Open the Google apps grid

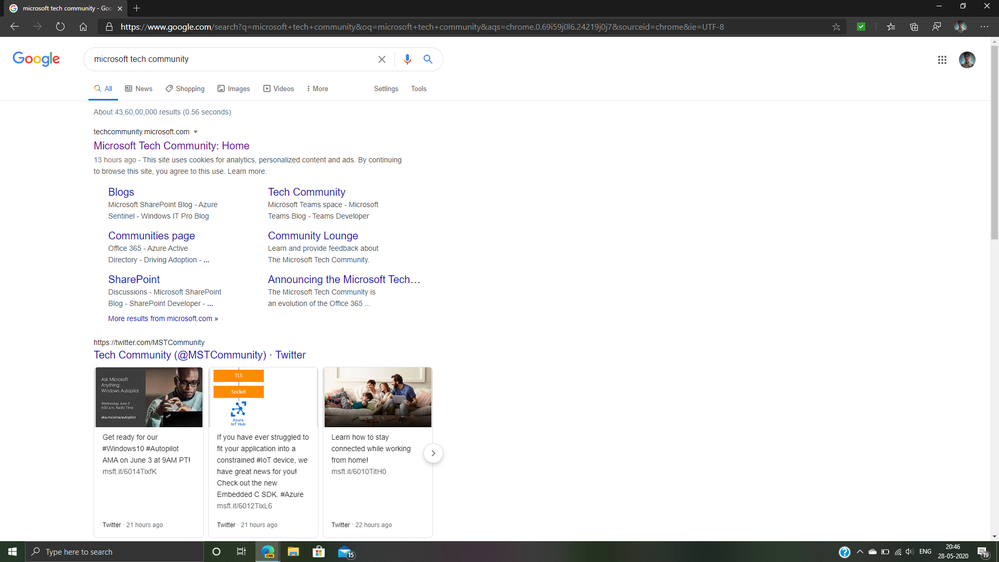point(942,60)
